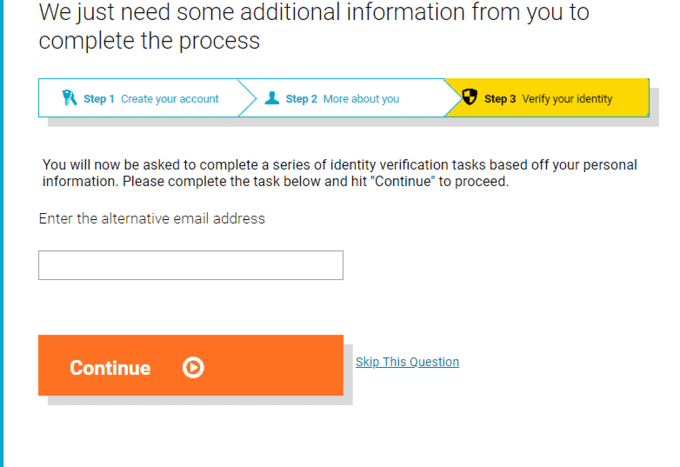Open the More about you step

tap(361, 99)
